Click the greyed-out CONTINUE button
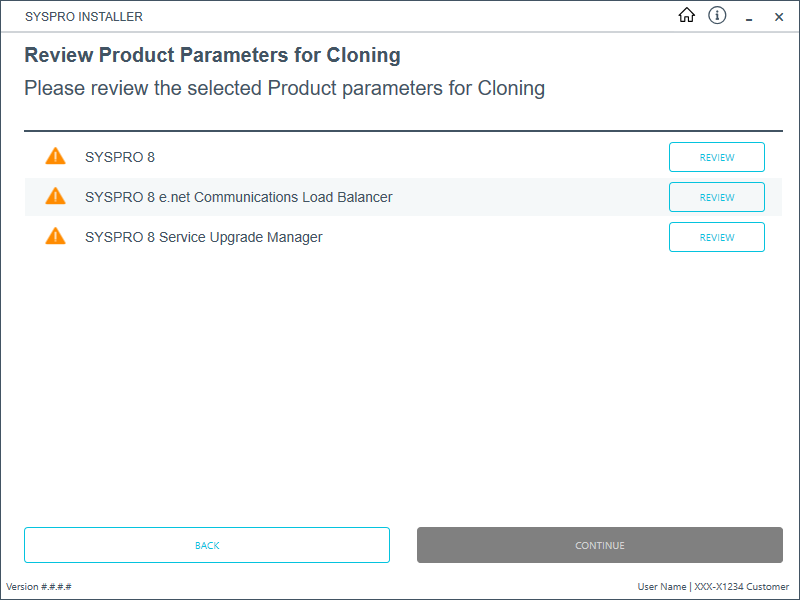This screenshot has height=600, width=800. 599,545
